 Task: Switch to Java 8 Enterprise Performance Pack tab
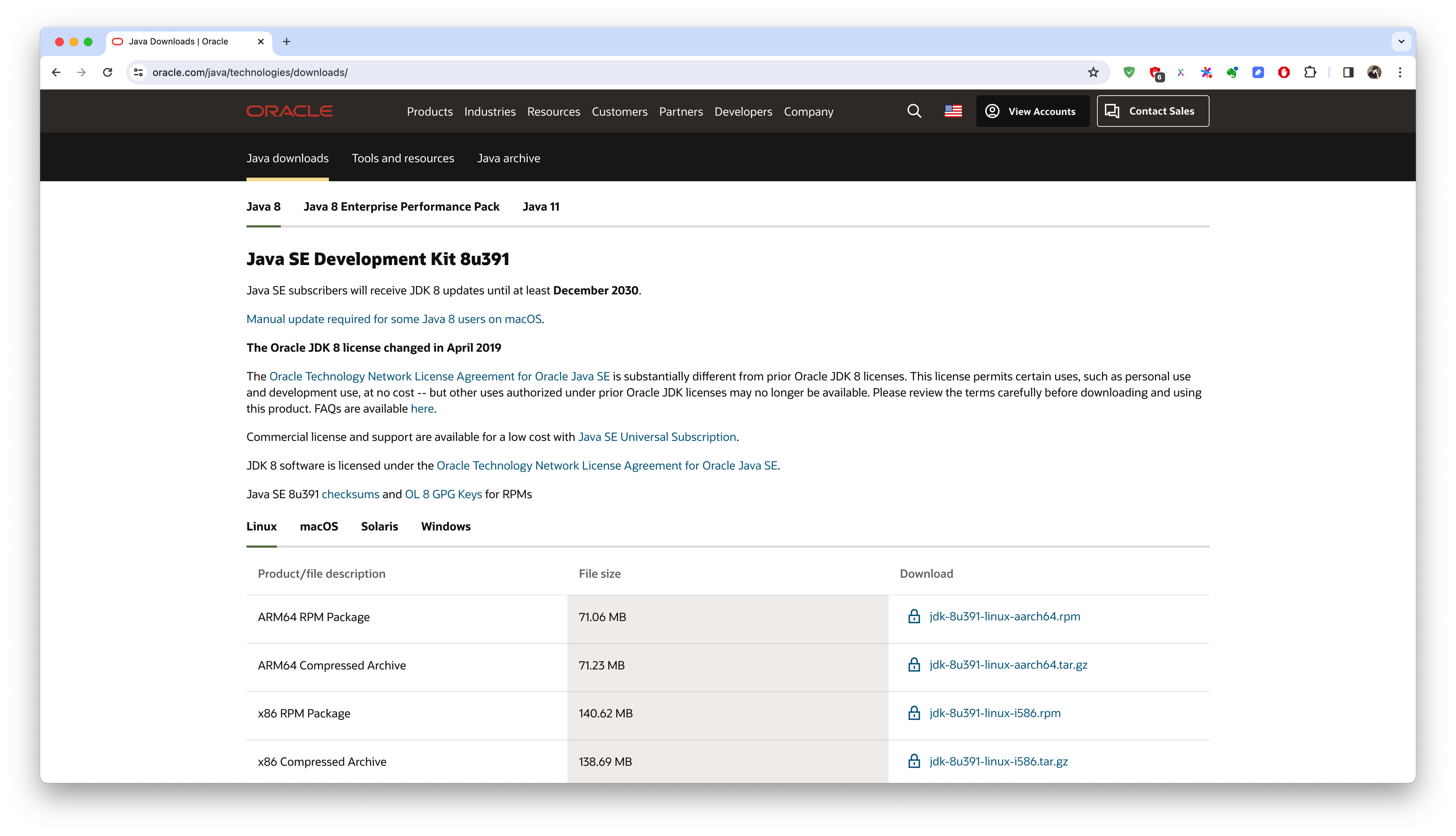click(401, 206)
